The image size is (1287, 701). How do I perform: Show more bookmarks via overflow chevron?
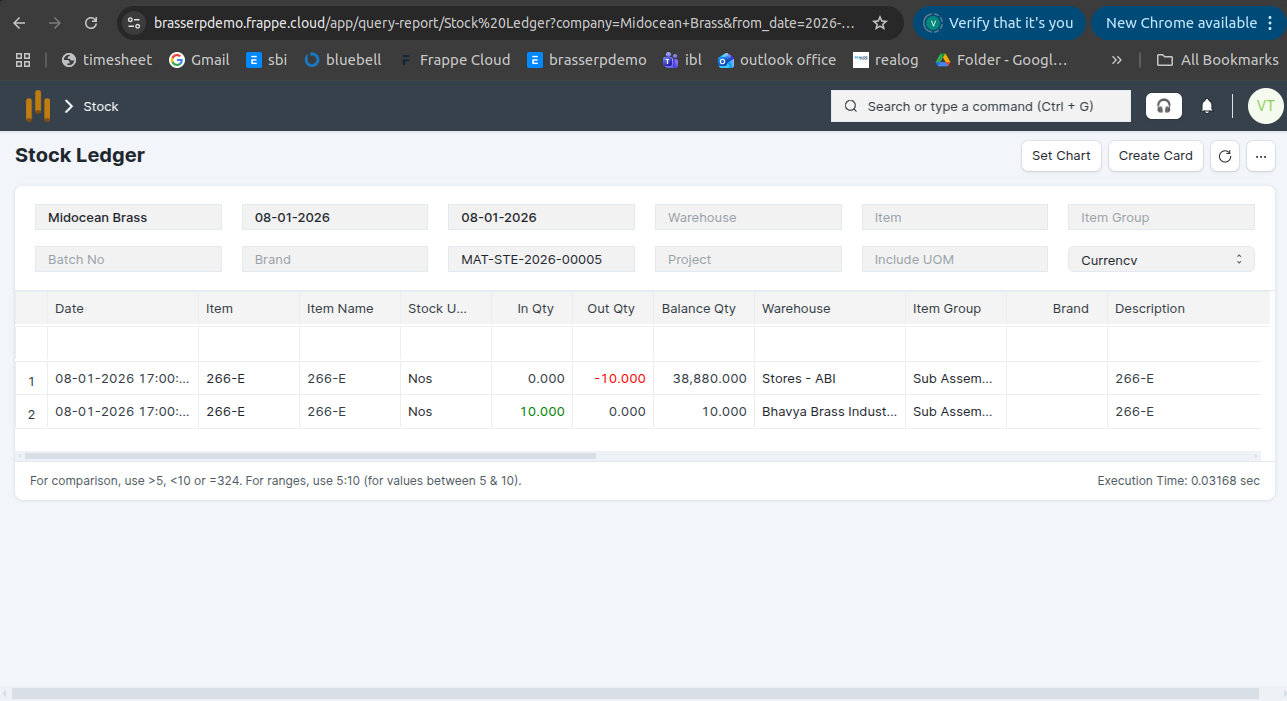click(x=1117, y=60)
